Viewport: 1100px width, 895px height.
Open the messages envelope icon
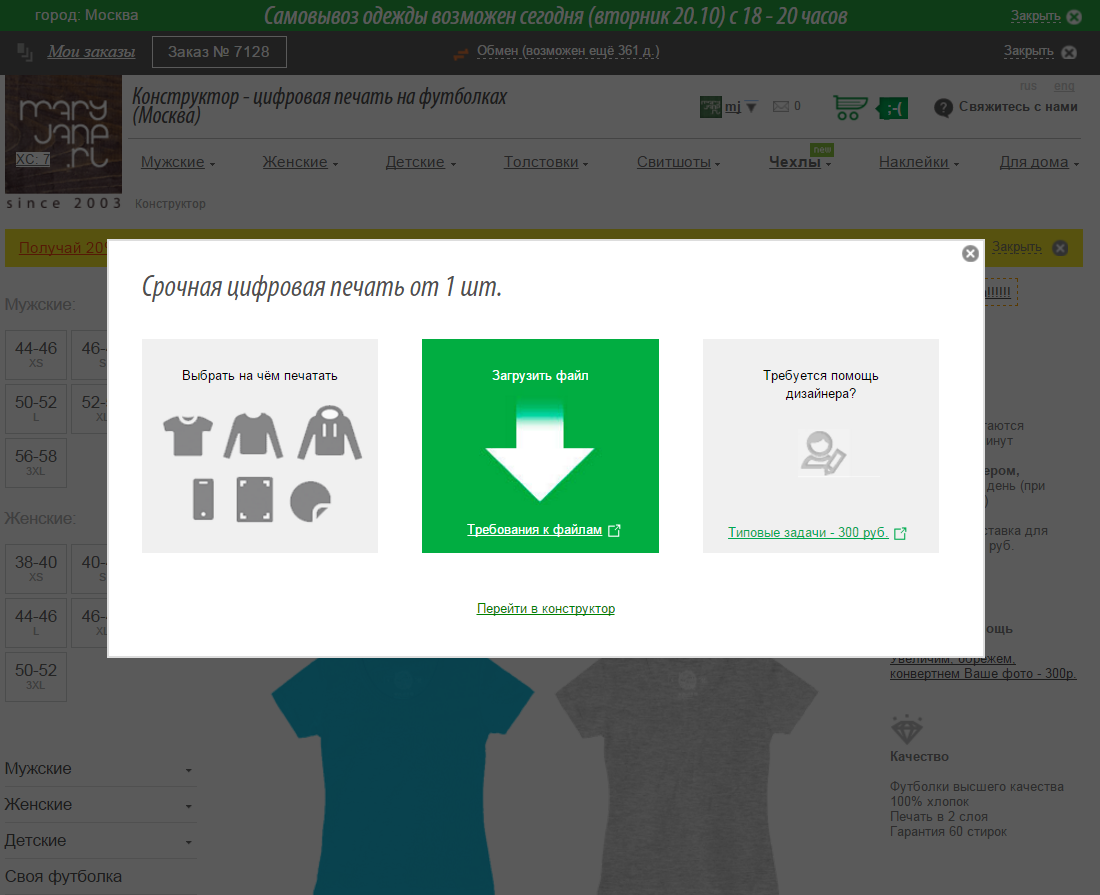(781, 107)
